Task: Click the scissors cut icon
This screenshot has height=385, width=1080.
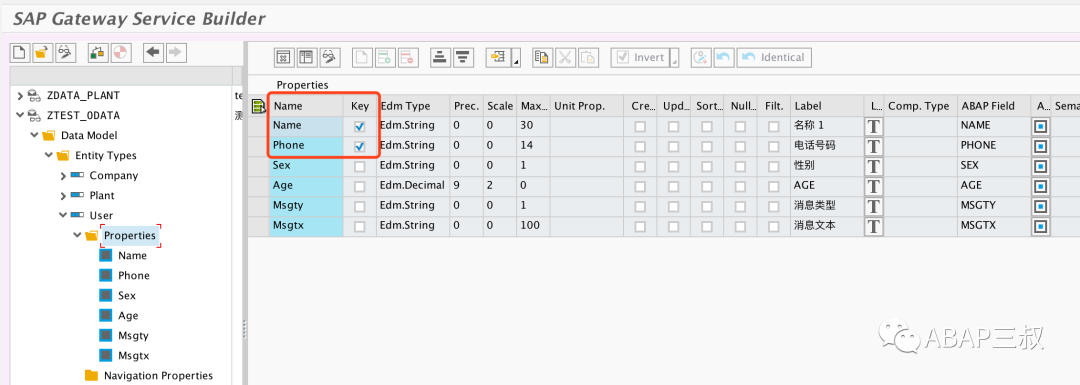Action: tap(564, 58)
